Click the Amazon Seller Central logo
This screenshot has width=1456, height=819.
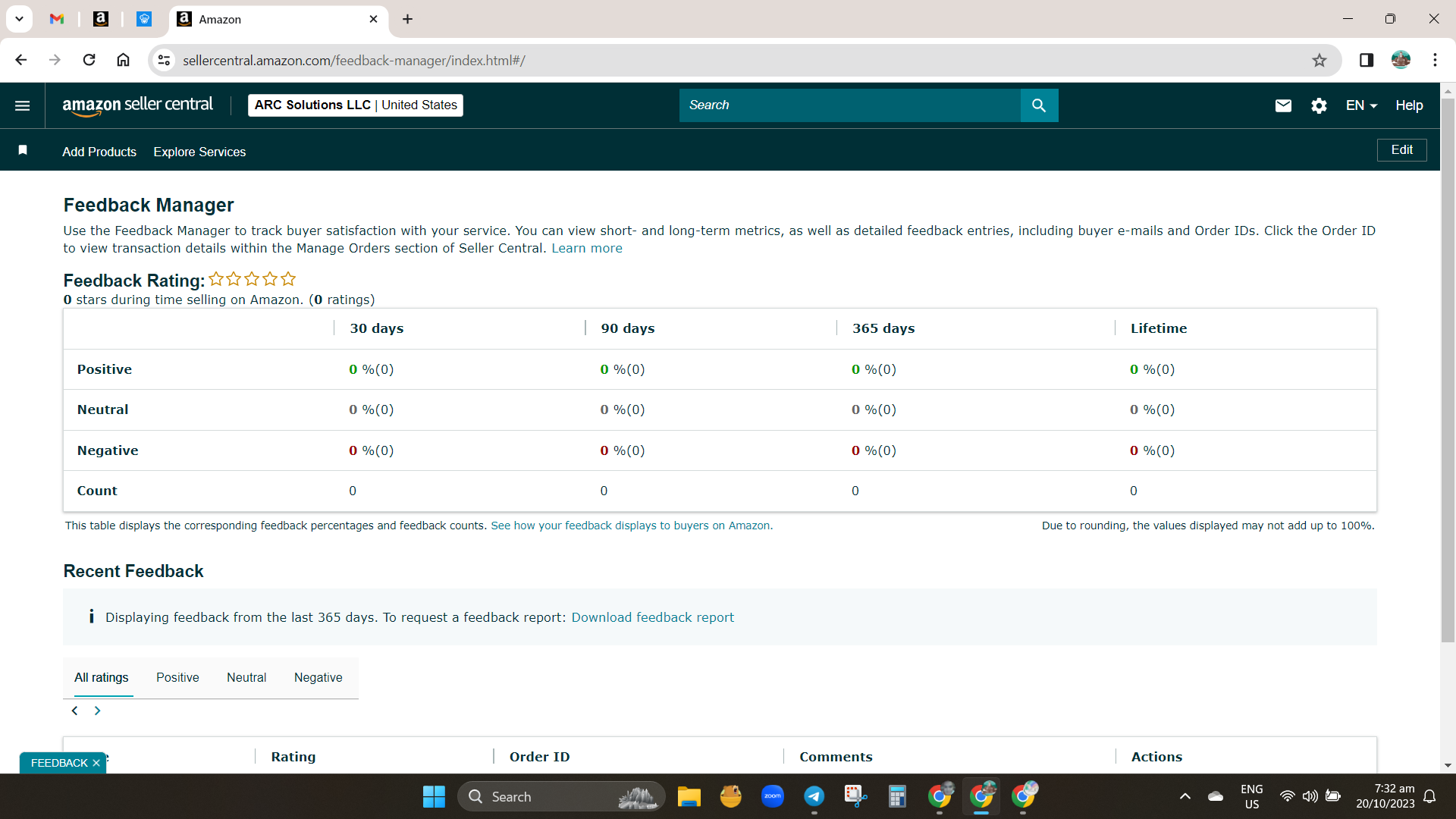click(137, 105)
